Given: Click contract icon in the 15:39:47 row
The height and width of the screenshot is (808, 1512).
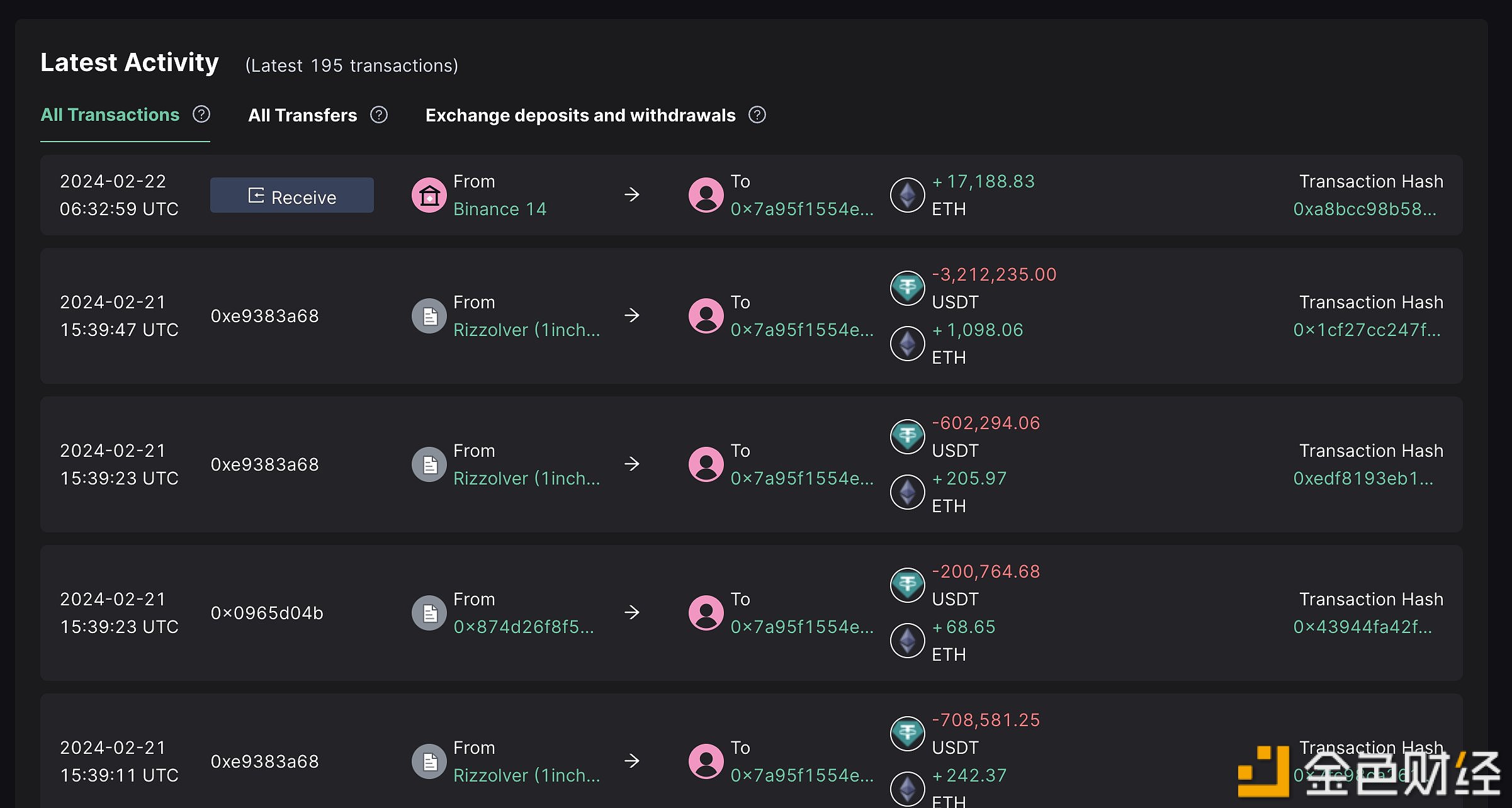Looking at the screenshot, I should click(429, 316).
